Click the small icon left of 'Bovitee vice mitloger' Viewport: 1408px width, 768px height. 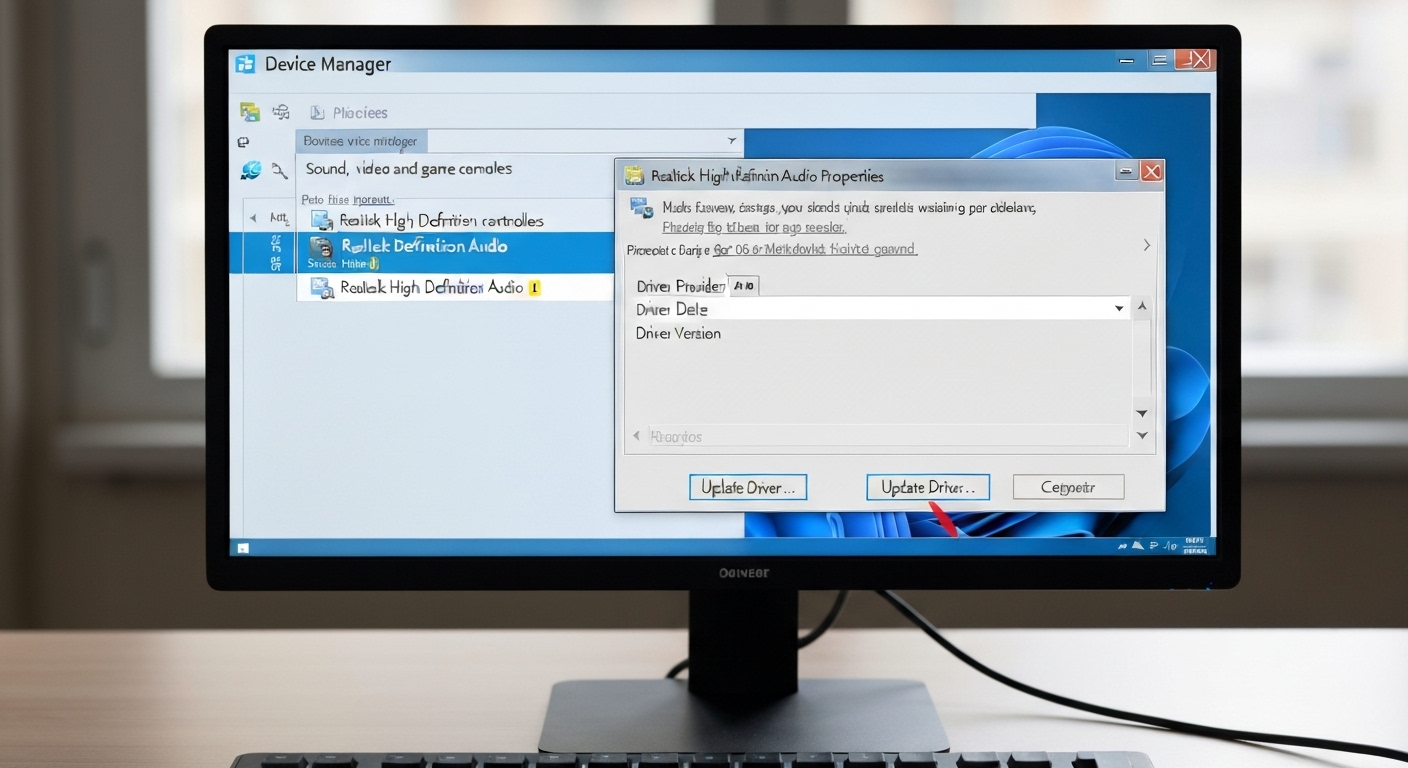(243, 142)
